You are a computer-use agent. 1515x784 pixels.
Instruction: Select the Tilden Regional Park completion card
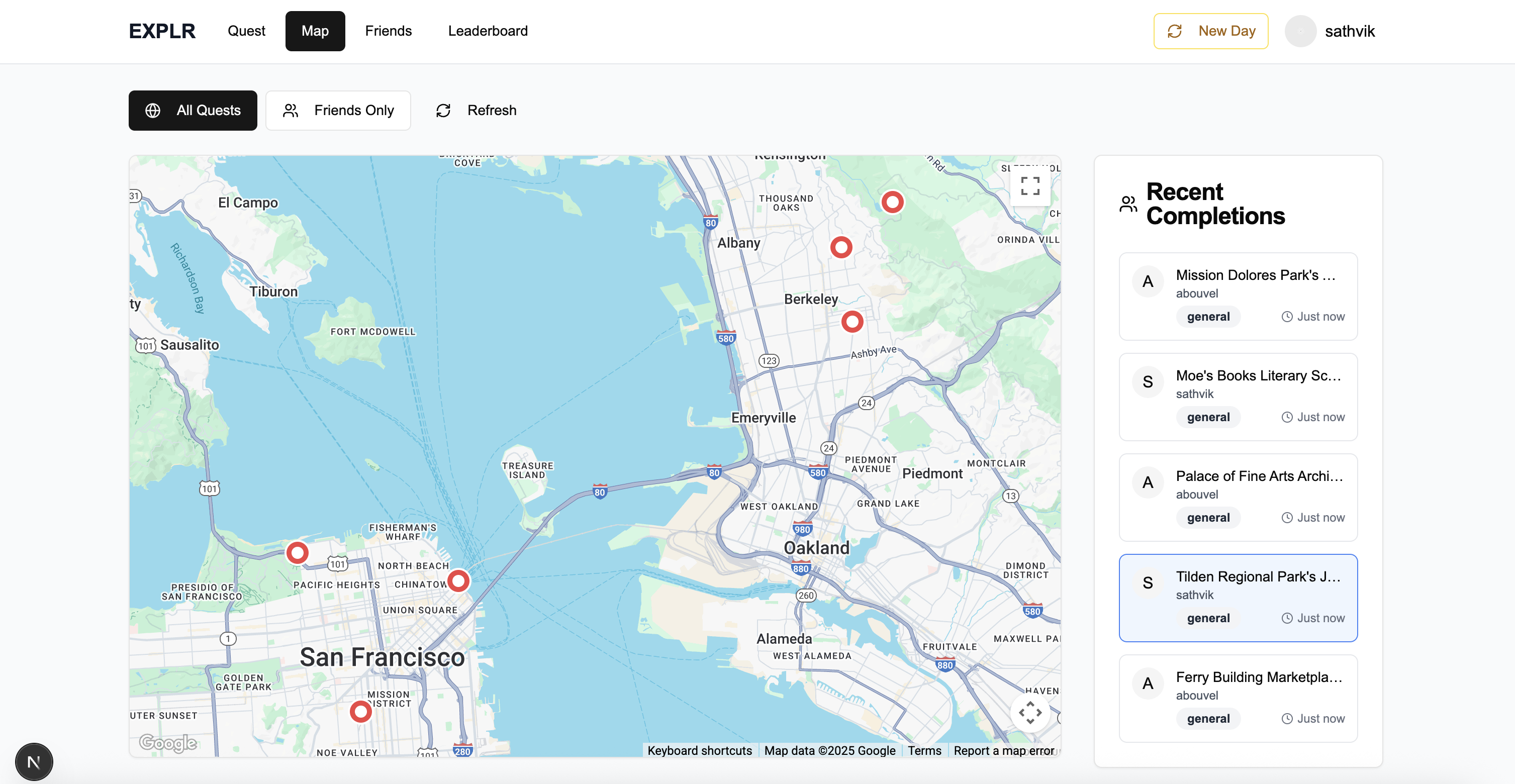pyautogui.click(x=1238, y=598)
